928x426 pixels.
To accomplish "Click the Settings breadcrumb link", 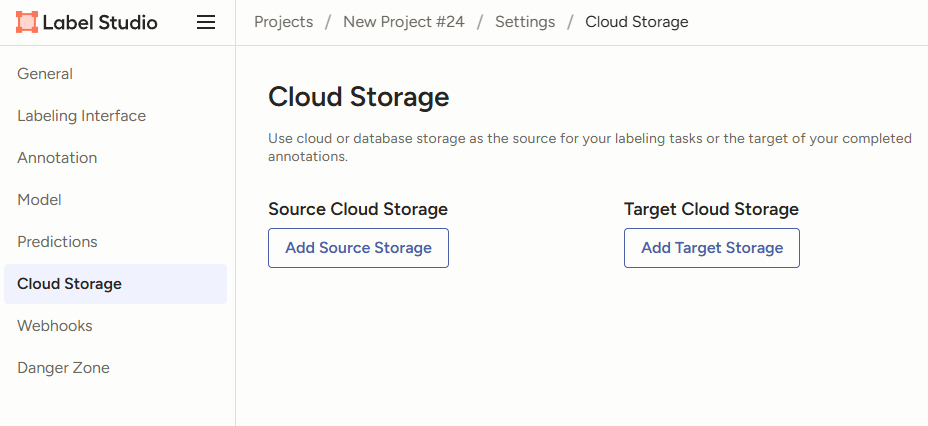I will (x=525, y=22).
